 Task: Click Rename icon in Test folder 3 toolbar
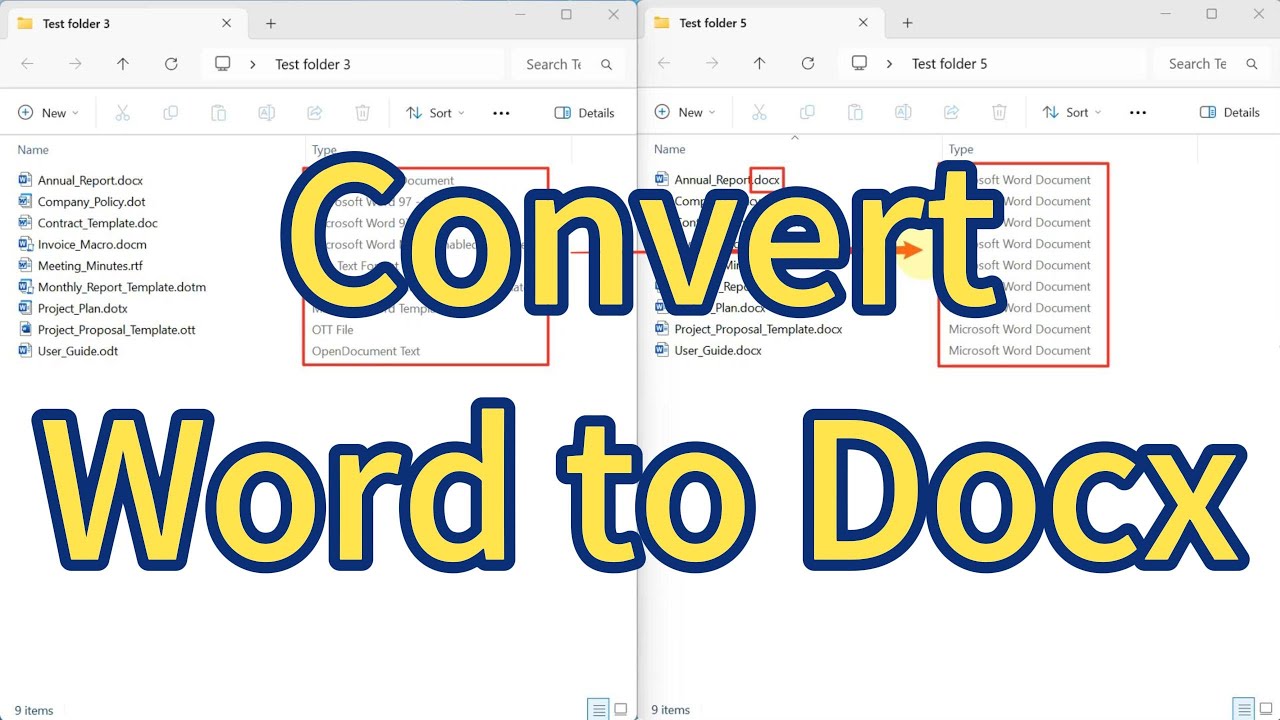(266, 113)
